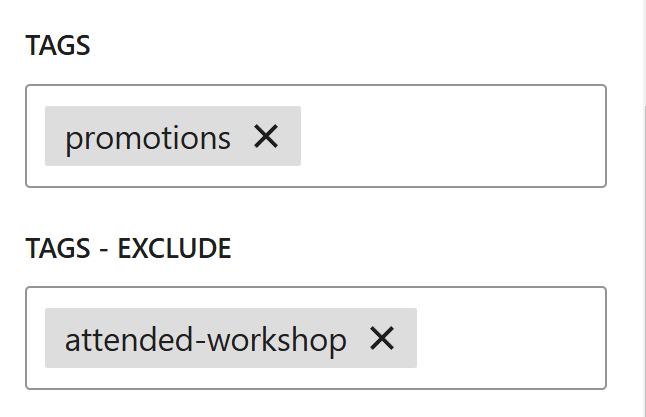Image resolution: width=646 pixels, height=417 pixels.
Task: Clear the promotions chip from TAGS
Action: pos(265,136)
